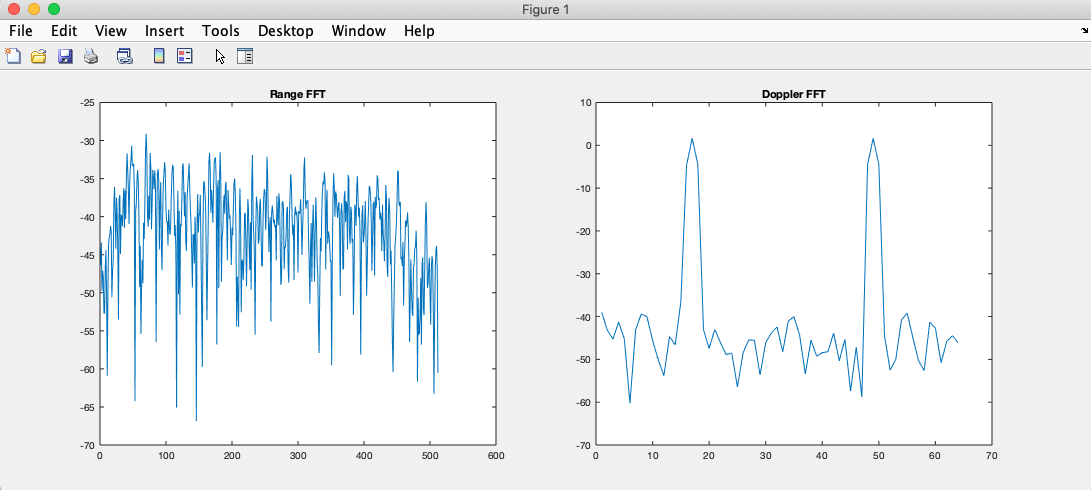The height and width of the screenshot is (490, 1091).
Task: Open the Edit menu
Action: (64, 31)
